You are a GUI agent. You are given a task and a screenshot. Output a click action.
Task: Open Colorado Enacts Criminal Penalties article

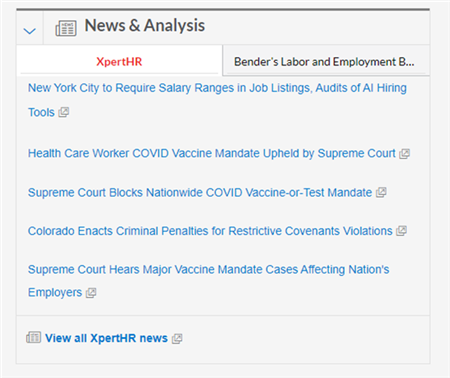tap(210, 231)
